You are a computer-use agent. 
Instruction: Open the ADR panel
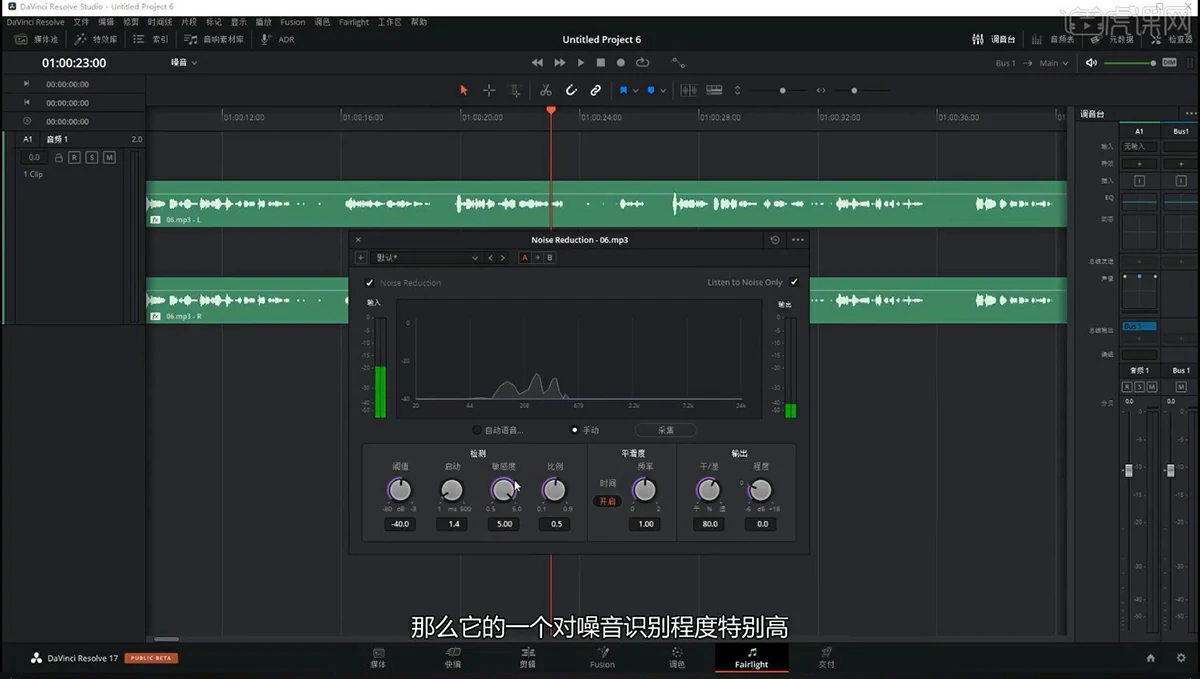click(x=278, y=39)
